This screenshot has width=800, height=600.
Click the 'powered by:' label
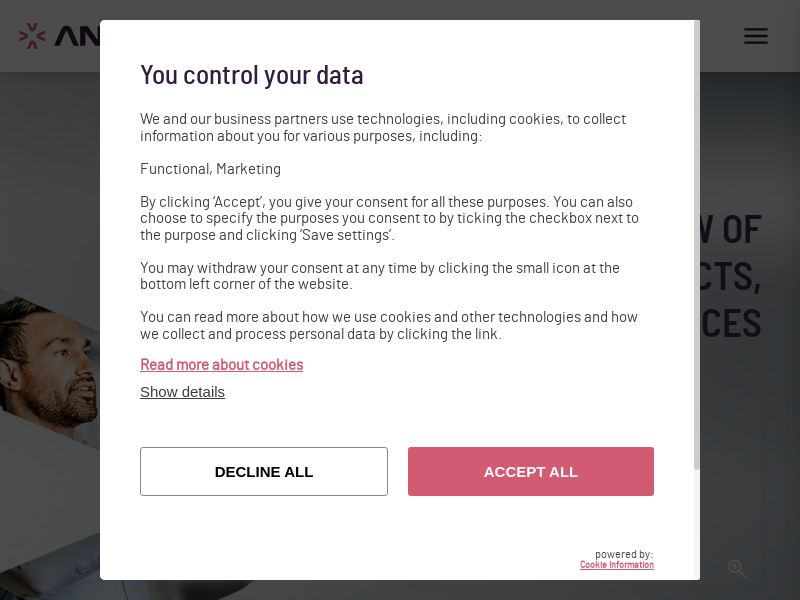[624, 554]
